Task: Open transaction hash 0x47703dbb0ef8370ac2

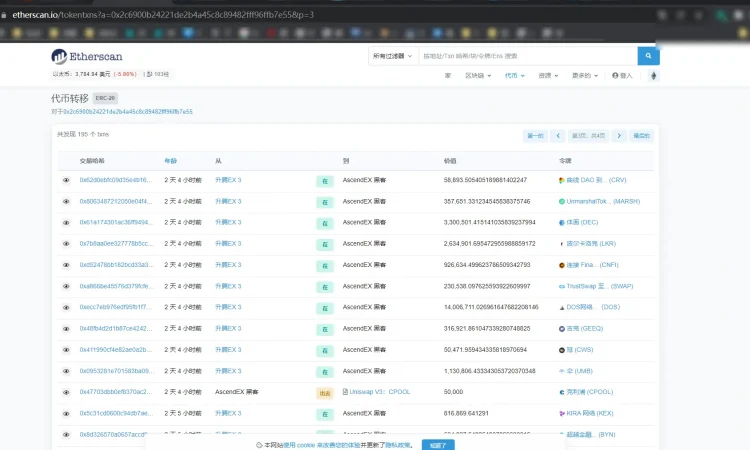Action: [x=116, y=392]
